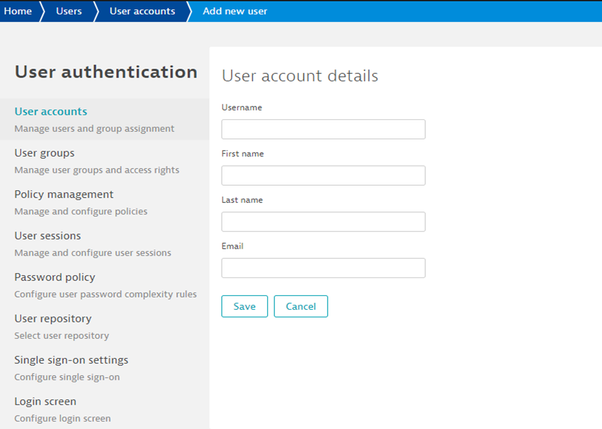Open the Policy management section
Screen dimensions: 602x429
coord(63,194)
